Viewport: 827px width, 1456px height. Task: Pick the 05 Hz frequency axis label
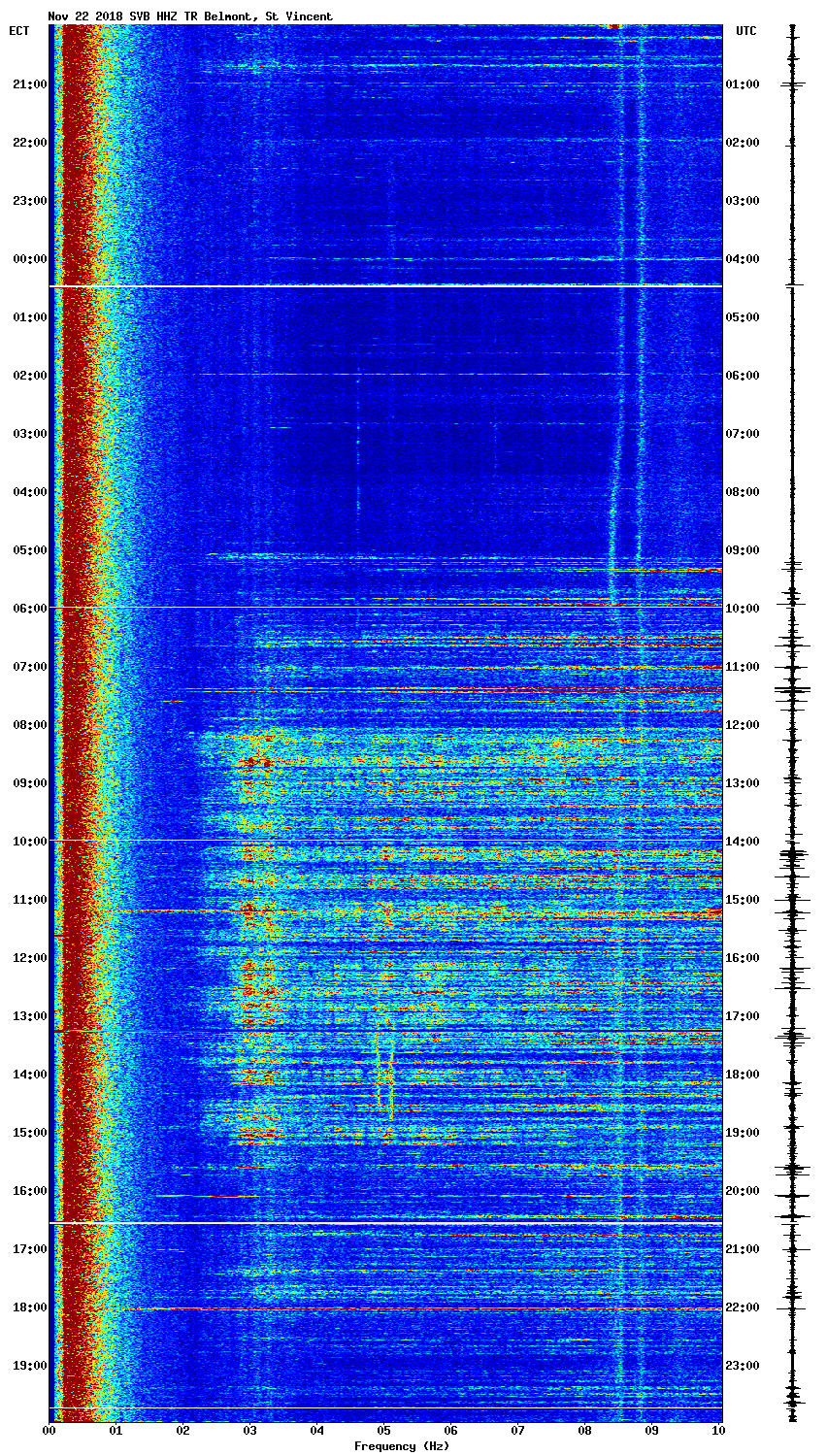pos(383,1431)
